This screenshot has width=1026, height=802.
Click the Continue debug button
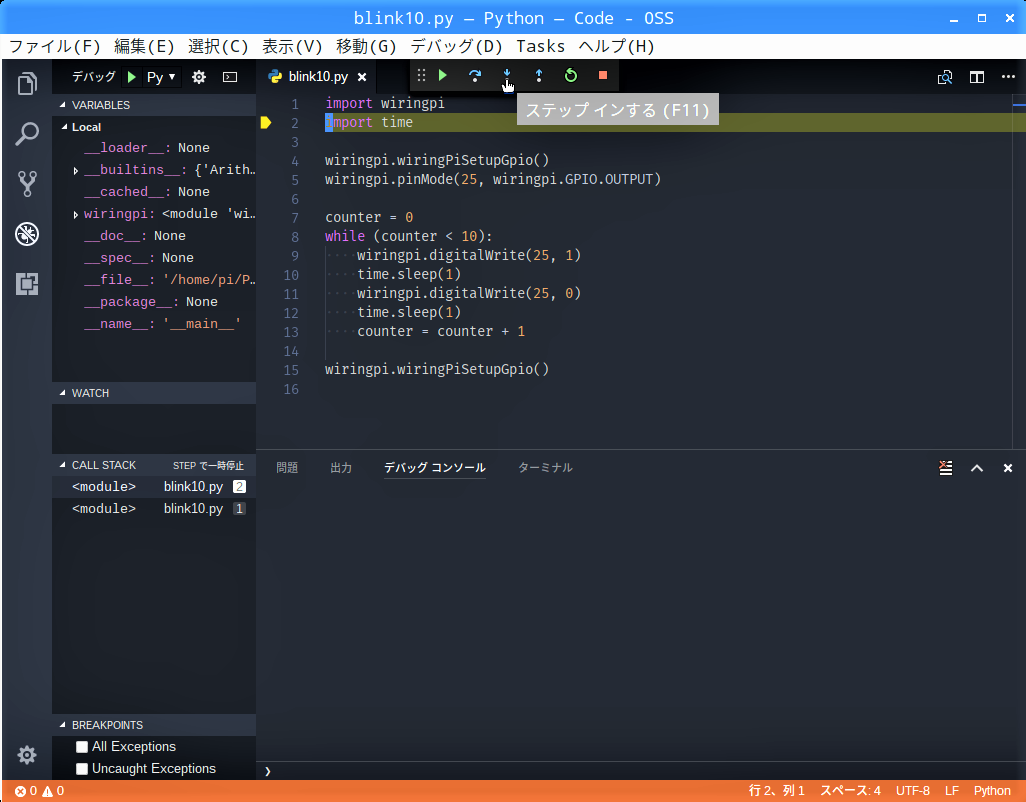pyautogui.click(x=443, y=76)
